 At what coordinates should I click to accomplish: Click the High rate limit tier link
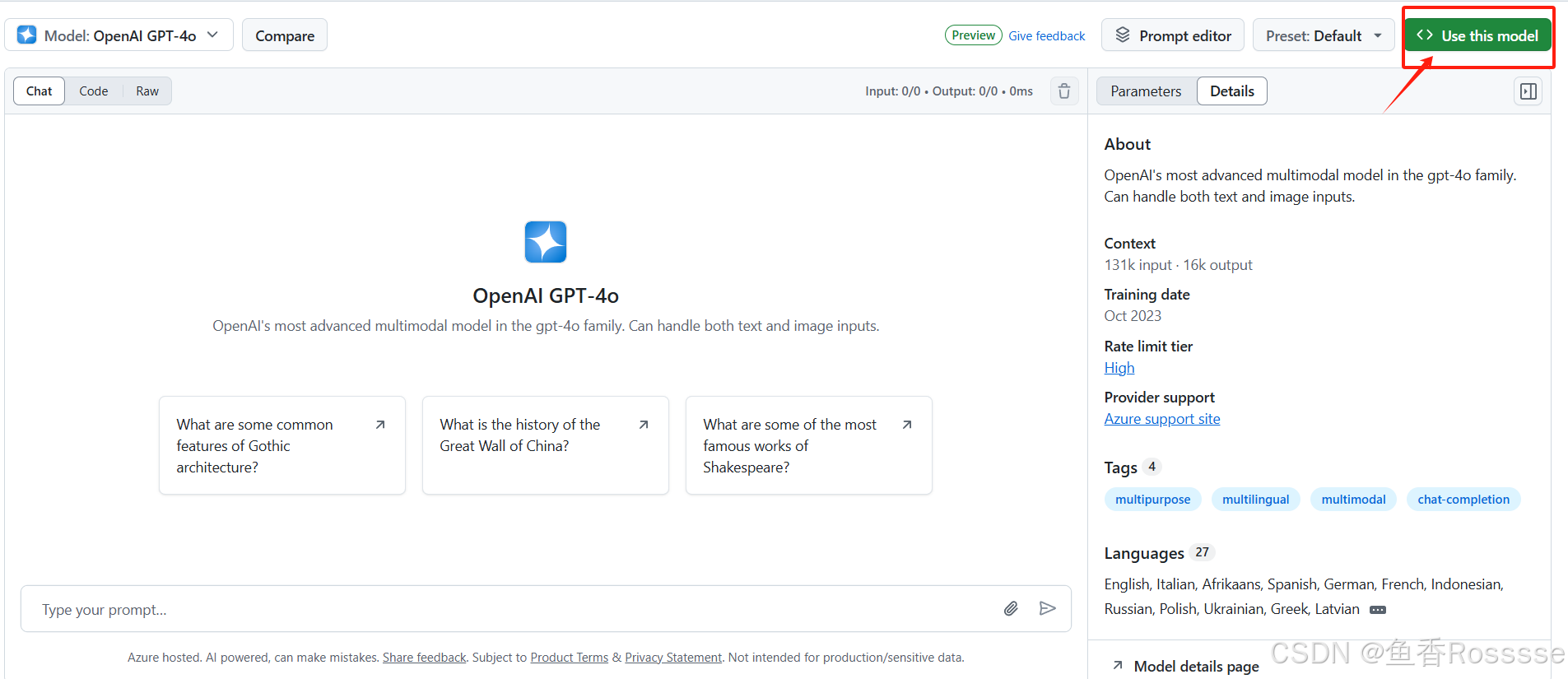(x=1119, y=368)
